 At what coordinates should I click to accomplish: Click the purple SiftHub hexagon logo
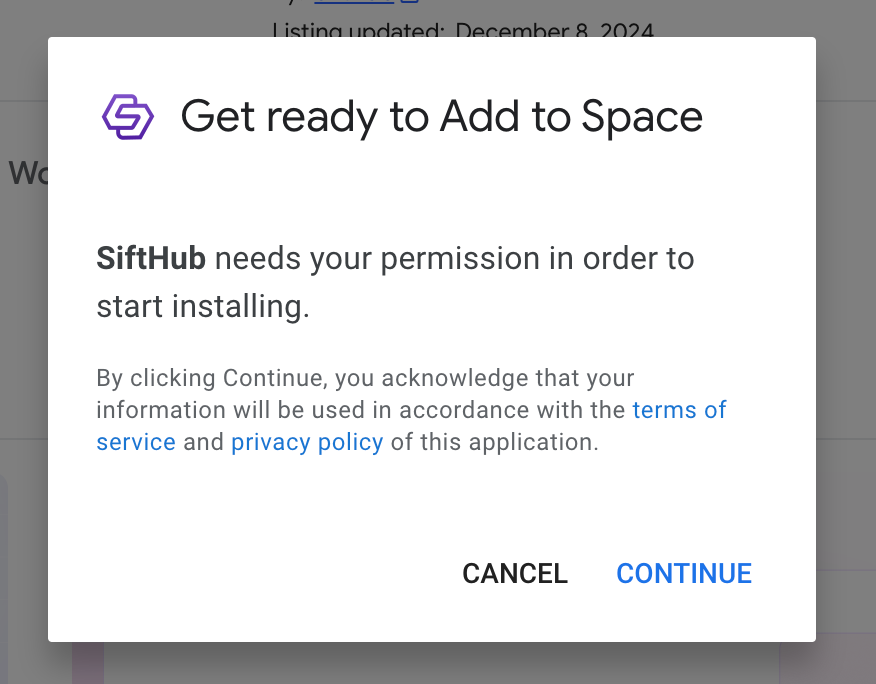[x=128, y=117]
